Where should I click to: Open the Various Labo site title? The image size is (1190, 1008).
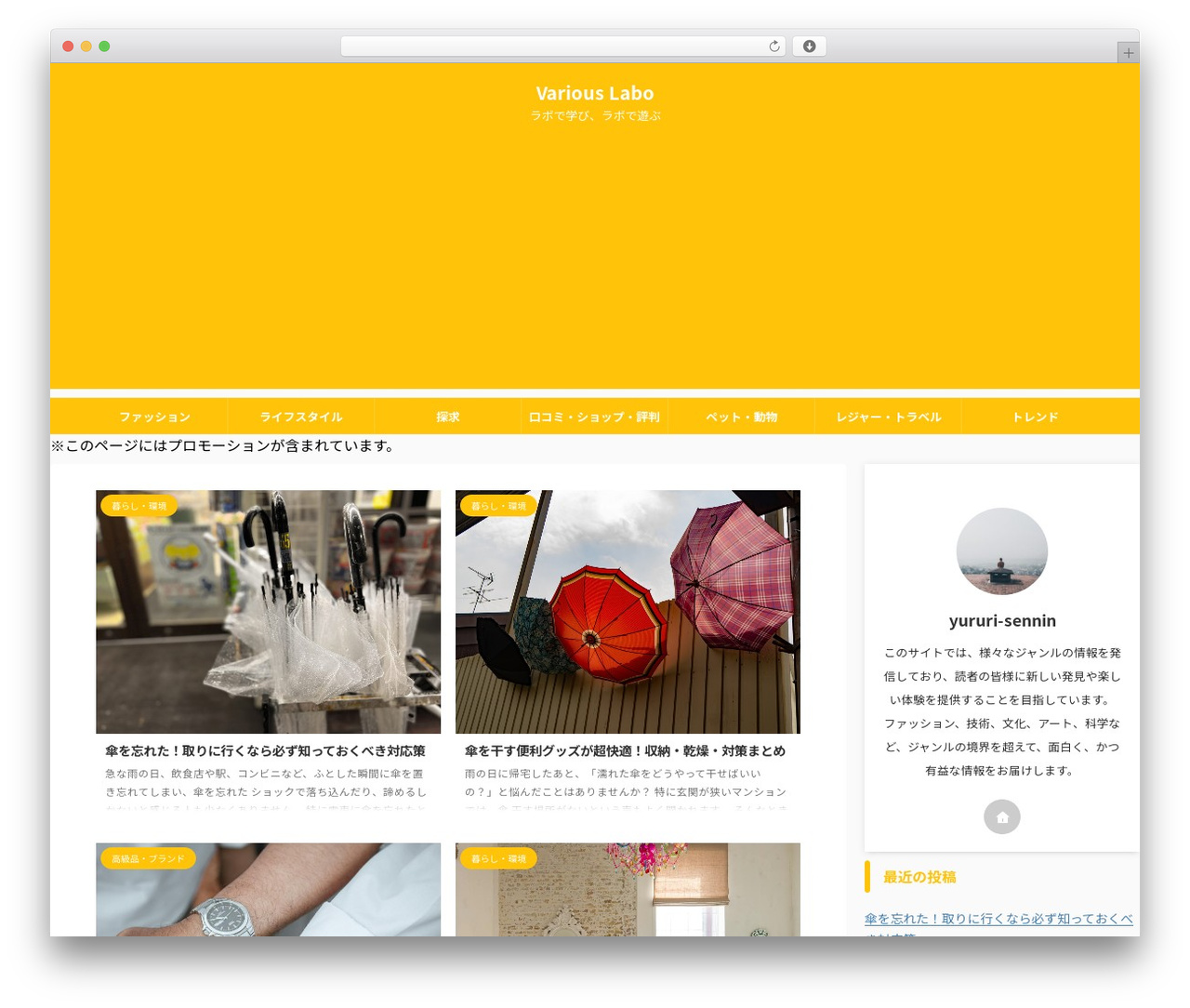tap(595, 93)
